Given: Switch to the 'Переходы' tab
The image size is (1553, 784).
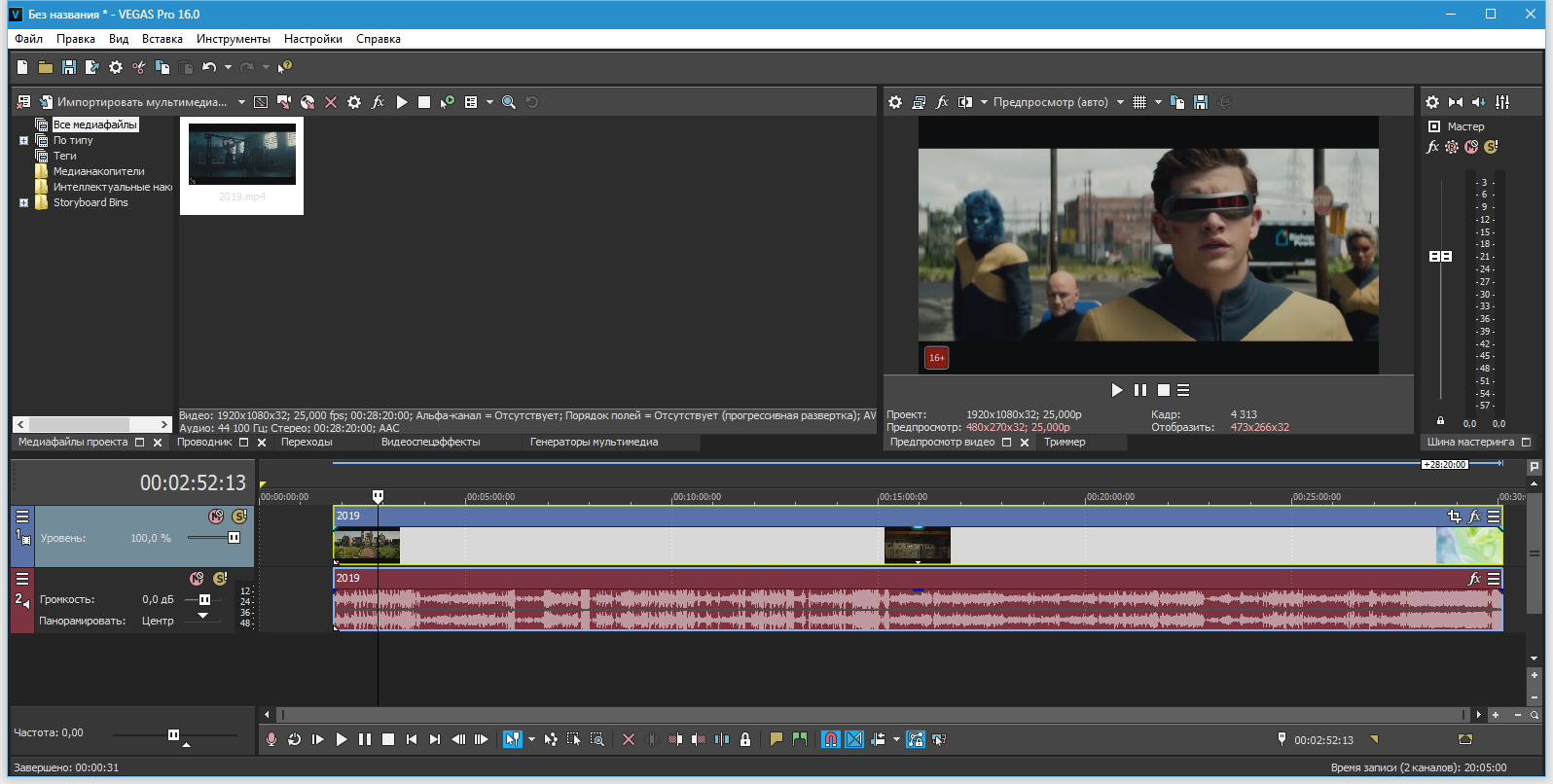Looking at the screenshot, I should pos(307,442).
